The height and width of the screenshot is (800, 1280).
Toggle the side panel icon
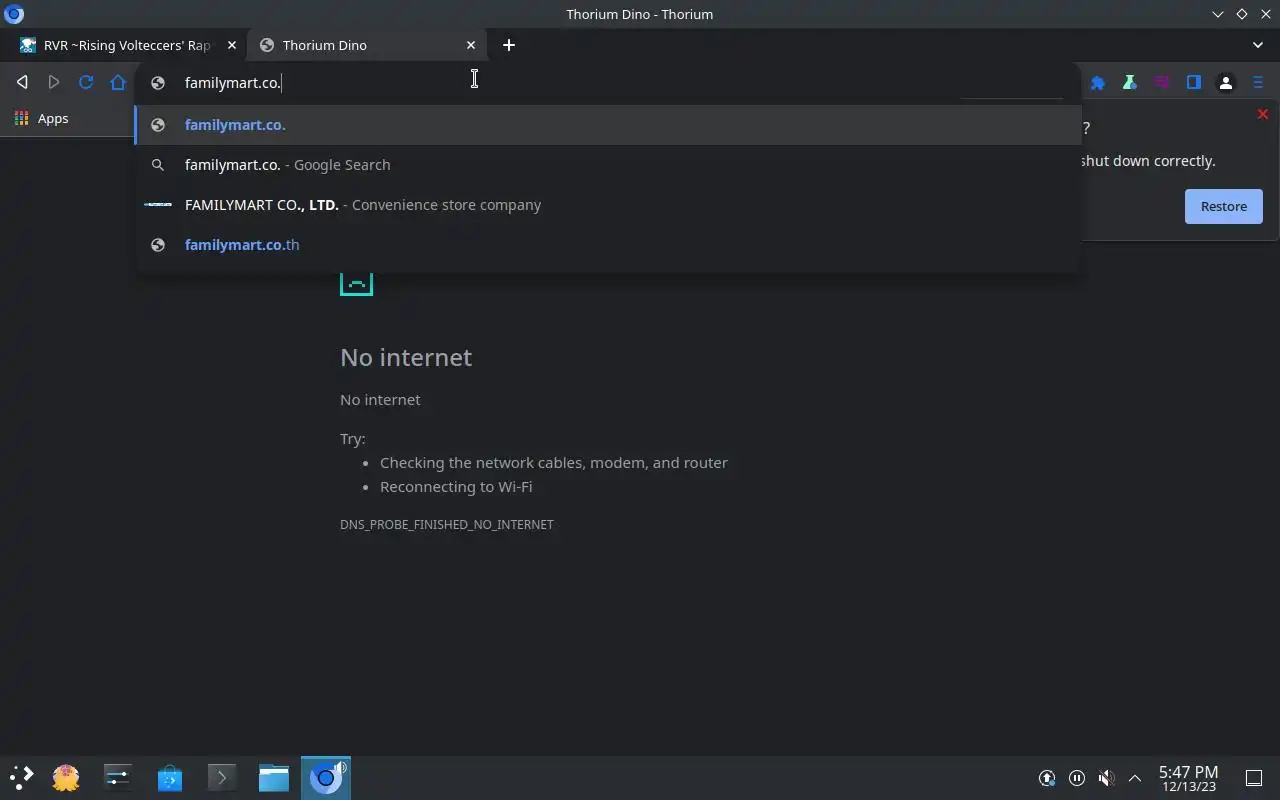coord(1194,83)
